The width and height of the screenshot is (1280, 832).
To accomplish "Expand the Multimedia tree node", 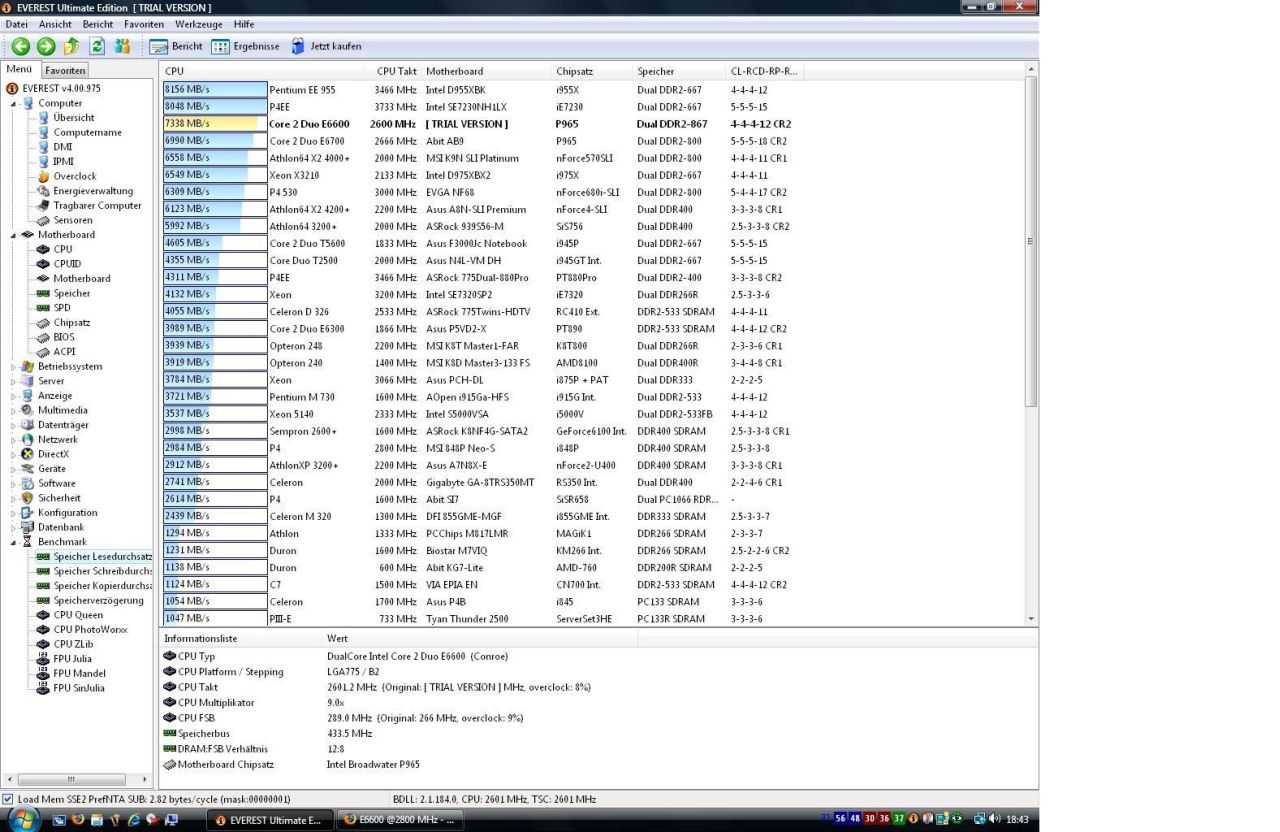I will click(x=14, y=410).
